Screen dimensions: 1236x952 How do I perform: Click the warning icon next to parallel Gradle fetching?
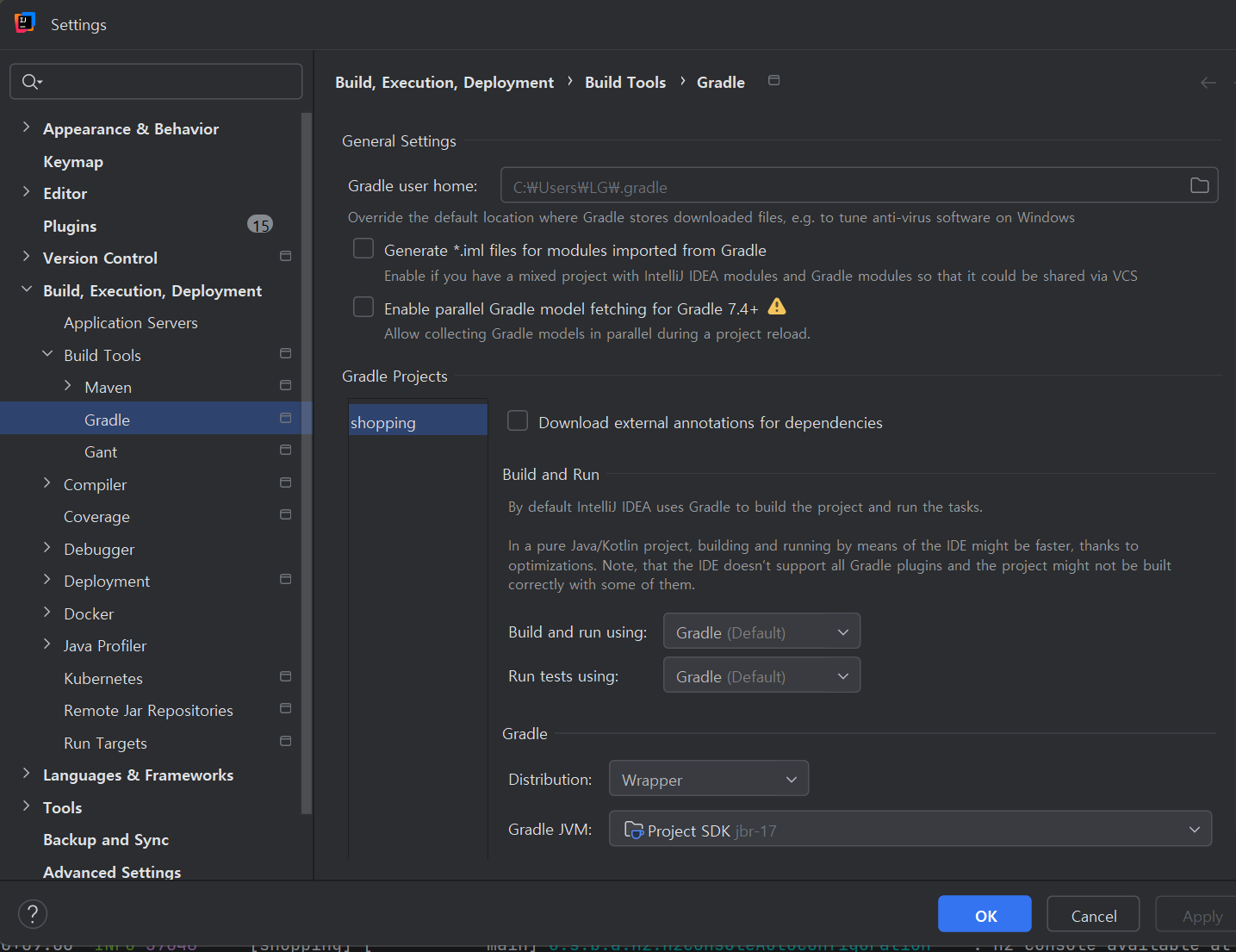777,306
